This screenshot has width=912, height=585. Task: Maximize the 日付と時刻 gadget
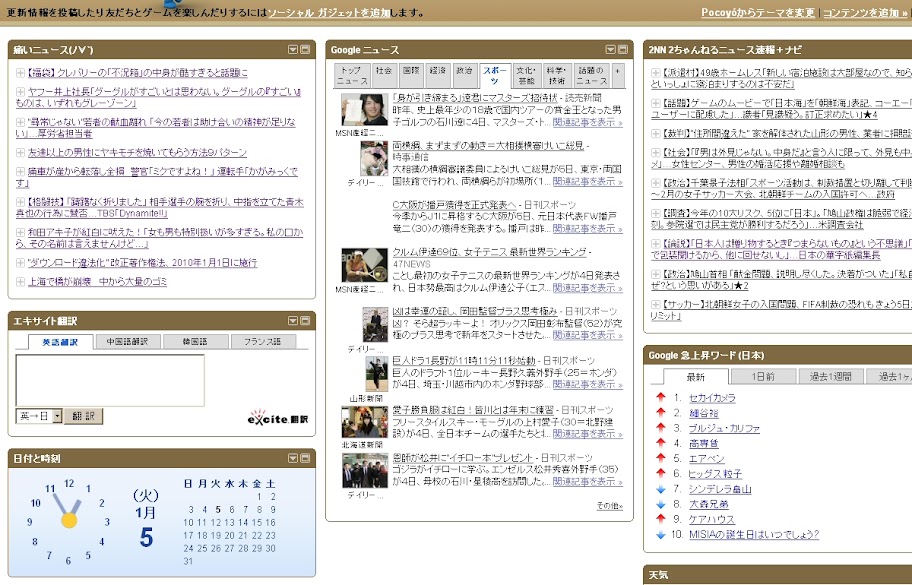(305, 458)
